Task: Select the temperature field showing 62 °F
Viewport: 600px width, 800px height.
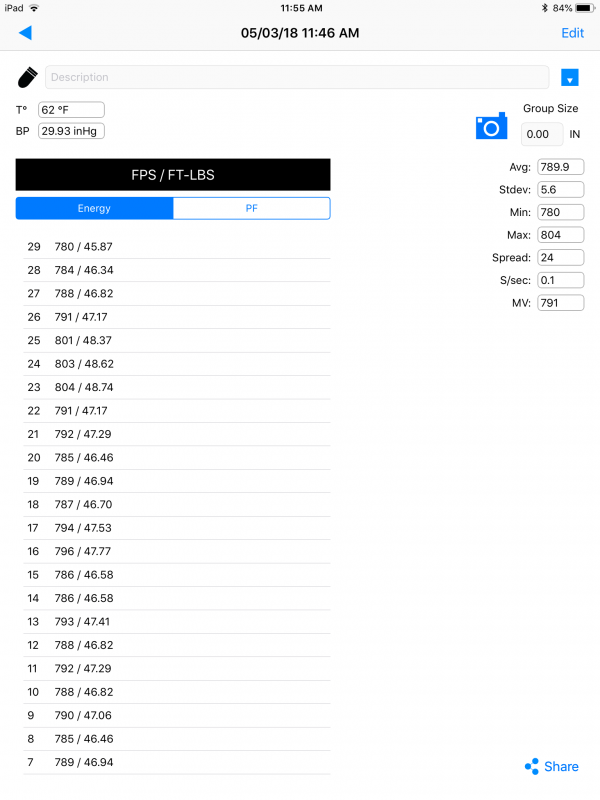Action: (71, 110)
